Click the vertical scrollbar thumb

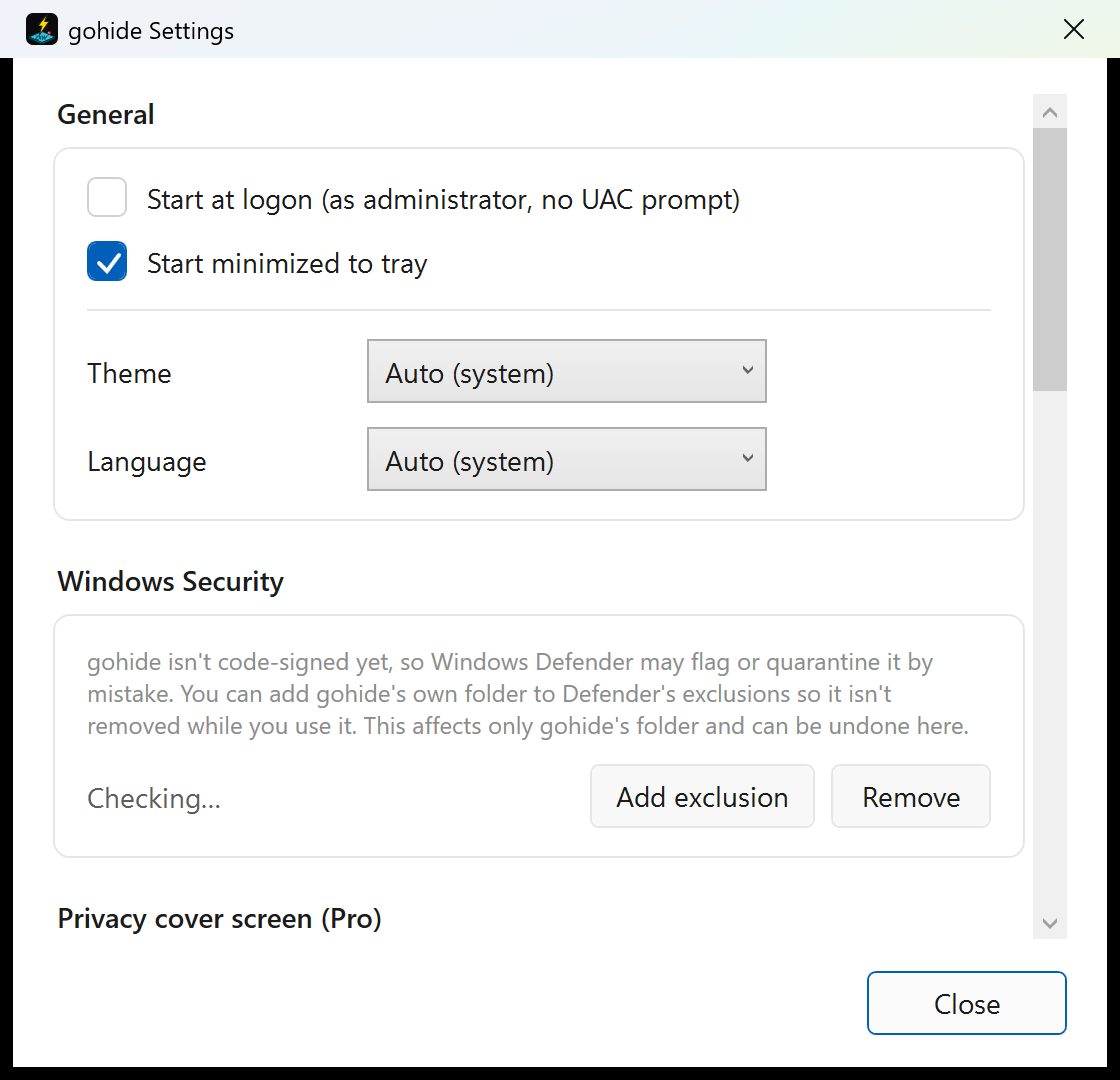tap(1049, 260)
